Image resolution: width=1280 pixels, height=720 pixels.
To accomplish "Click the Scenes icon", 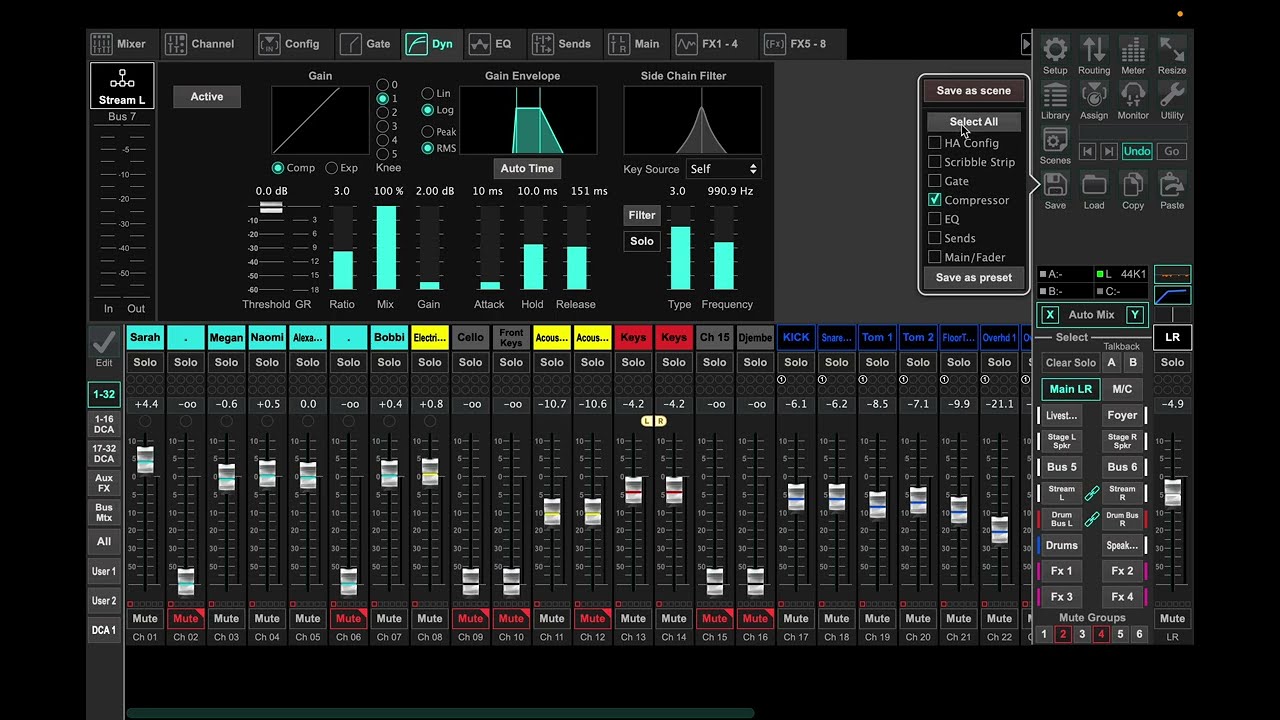I will (x=1055, y=141).
